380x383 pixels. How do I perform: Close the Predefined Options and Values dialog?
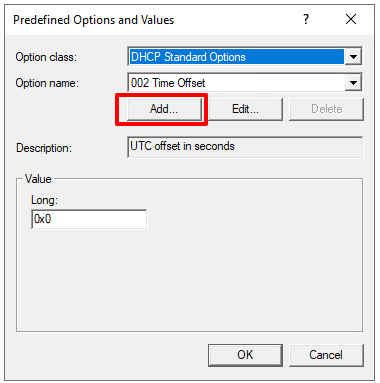[x=351, y=19]
